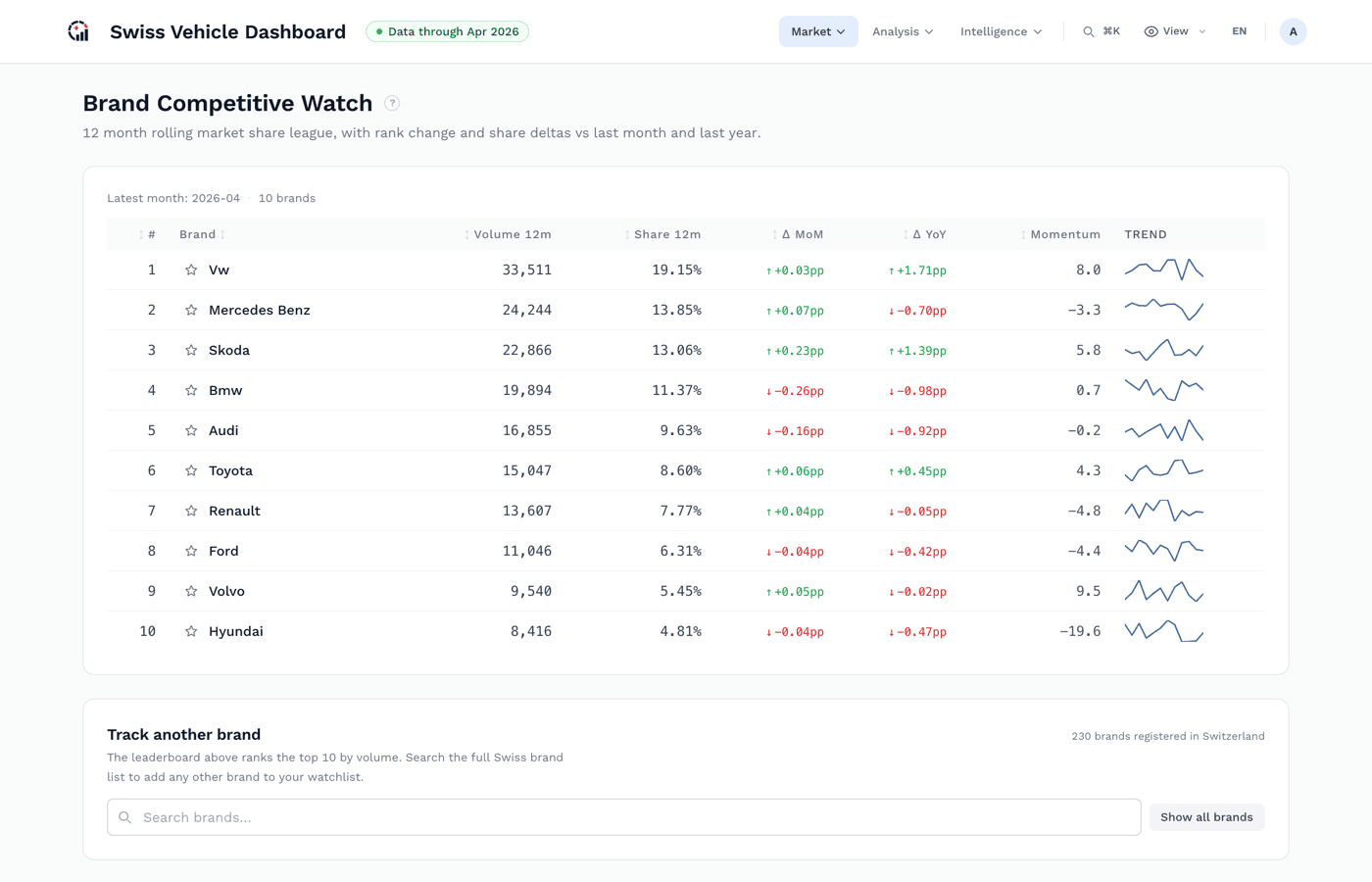Click the Hyundai brand name
The height and width of the screenshot is (882, 1372).
(236, 631)
